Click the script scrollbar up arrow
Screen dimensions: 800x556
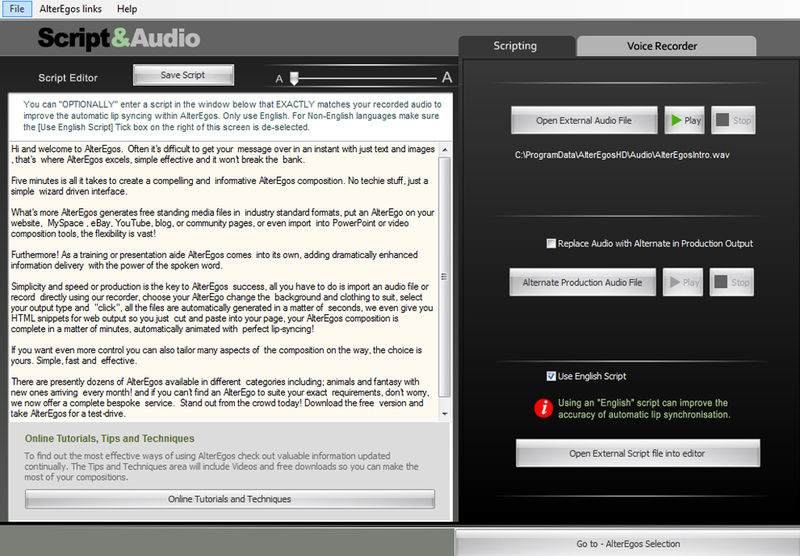[x=445, y=150]
